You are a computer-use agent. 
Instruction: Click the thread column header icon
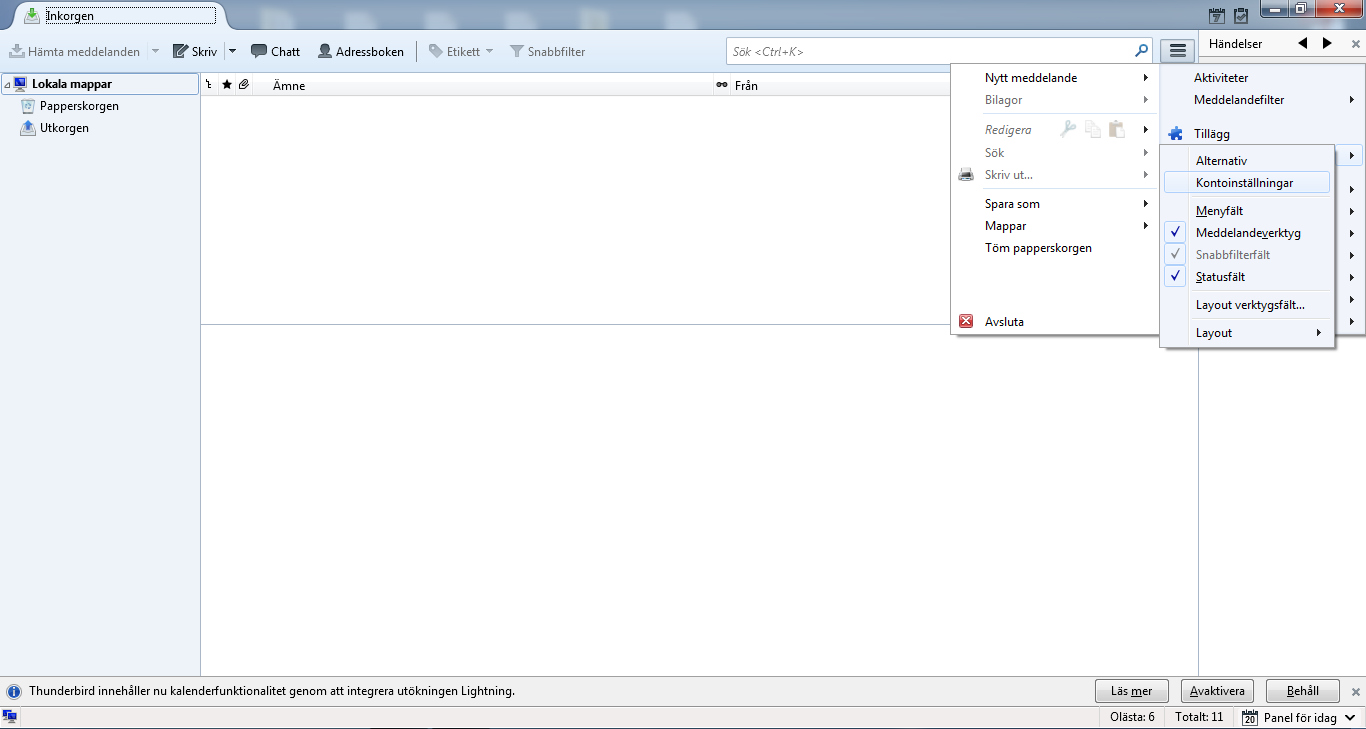click(209, 85)
